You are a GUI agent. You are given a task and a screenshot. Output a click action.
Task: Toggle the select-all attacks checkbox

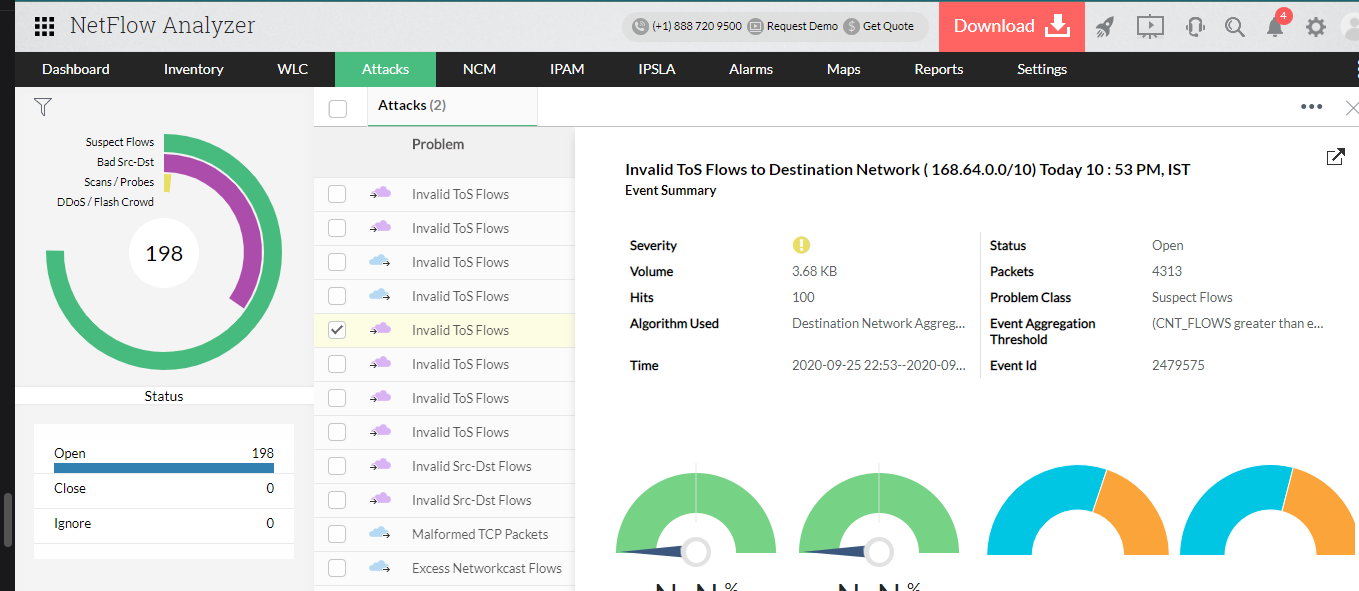pos(338,109)
